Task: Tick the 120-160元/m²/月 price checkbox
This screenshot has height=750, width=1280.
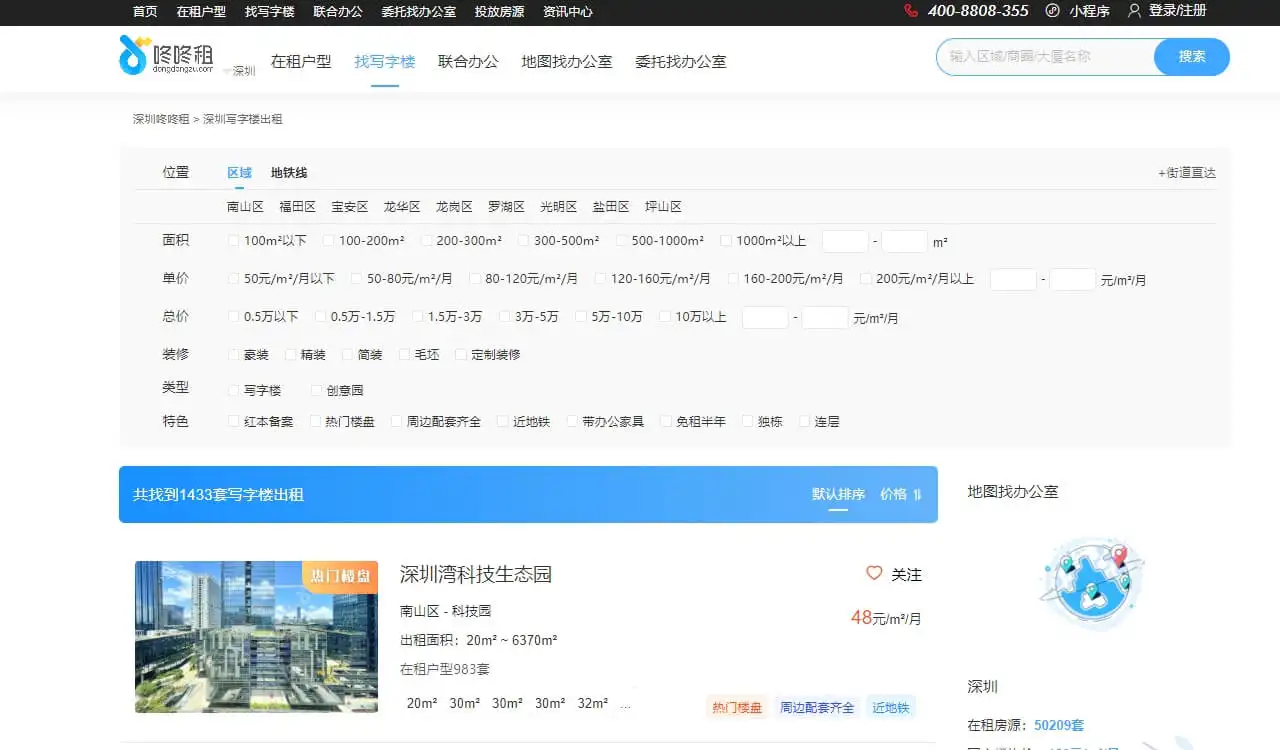Action: 601,279
